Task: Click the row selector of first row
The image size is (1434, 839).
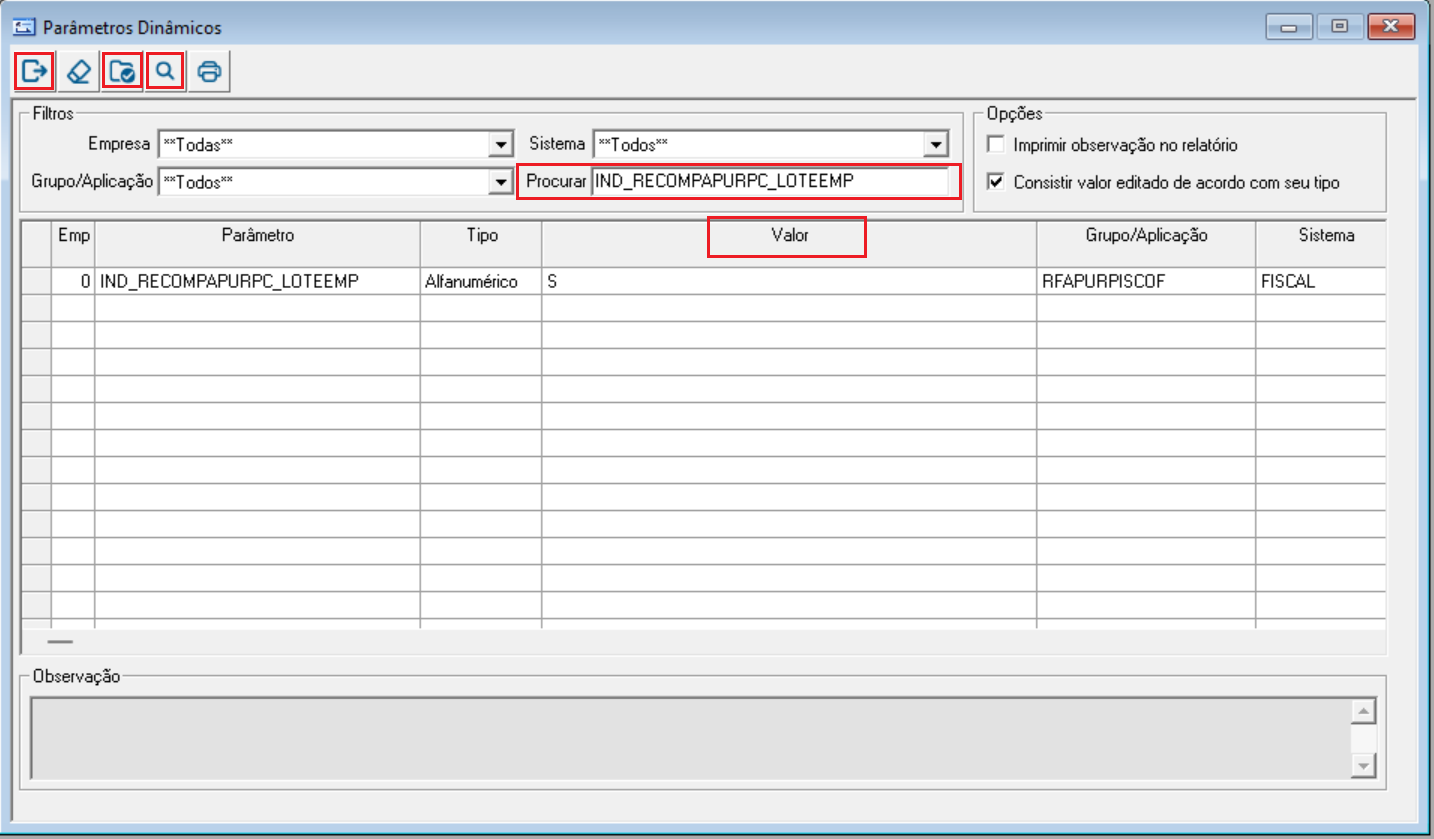Action: click(37, 282)
